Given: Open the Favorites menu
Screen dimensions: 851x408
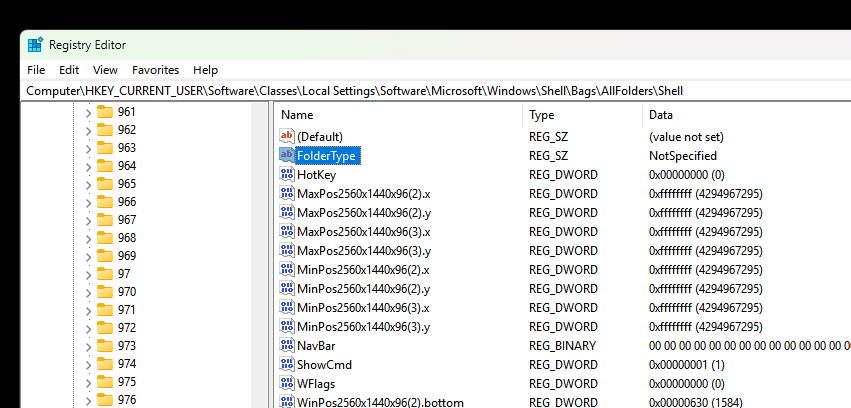Looking at the screenshot, I should (155, 70).
